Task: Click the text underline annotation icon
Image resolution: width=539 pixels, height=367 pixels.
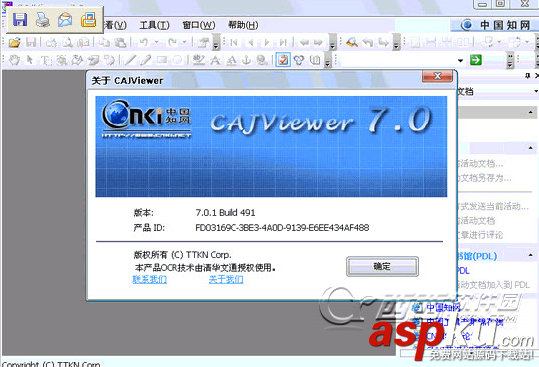Action: tap(231, 60)
